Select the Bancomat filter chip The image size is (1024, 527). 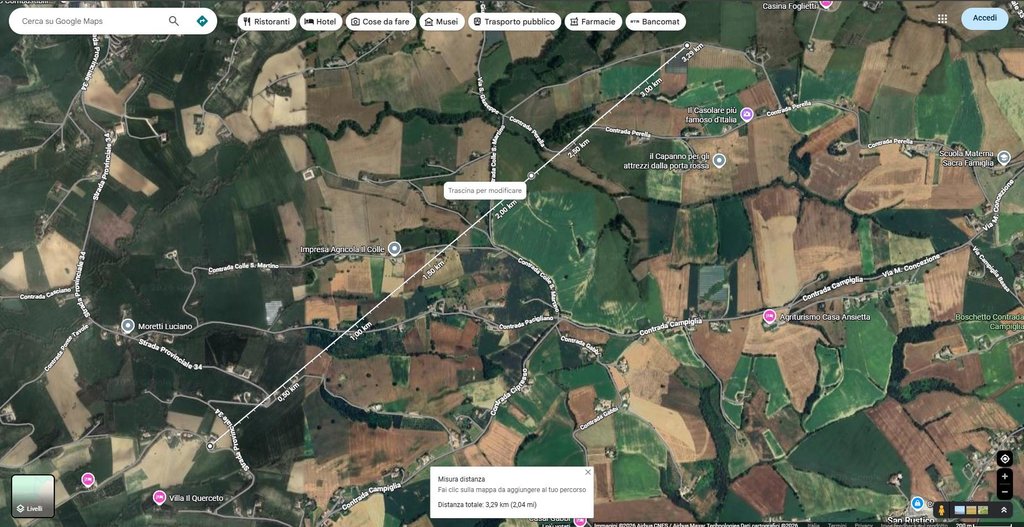point(656,22)
